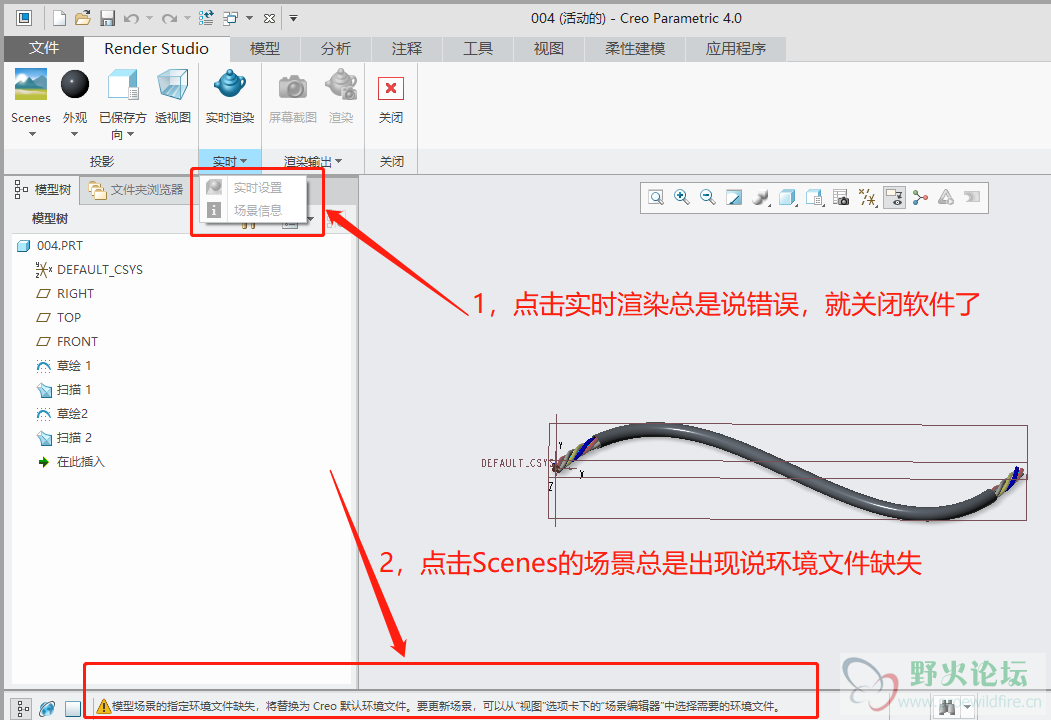Open the 外观 appearance sphere
The width and height of the screenshot is (1051, 720).
click(74, 84)
